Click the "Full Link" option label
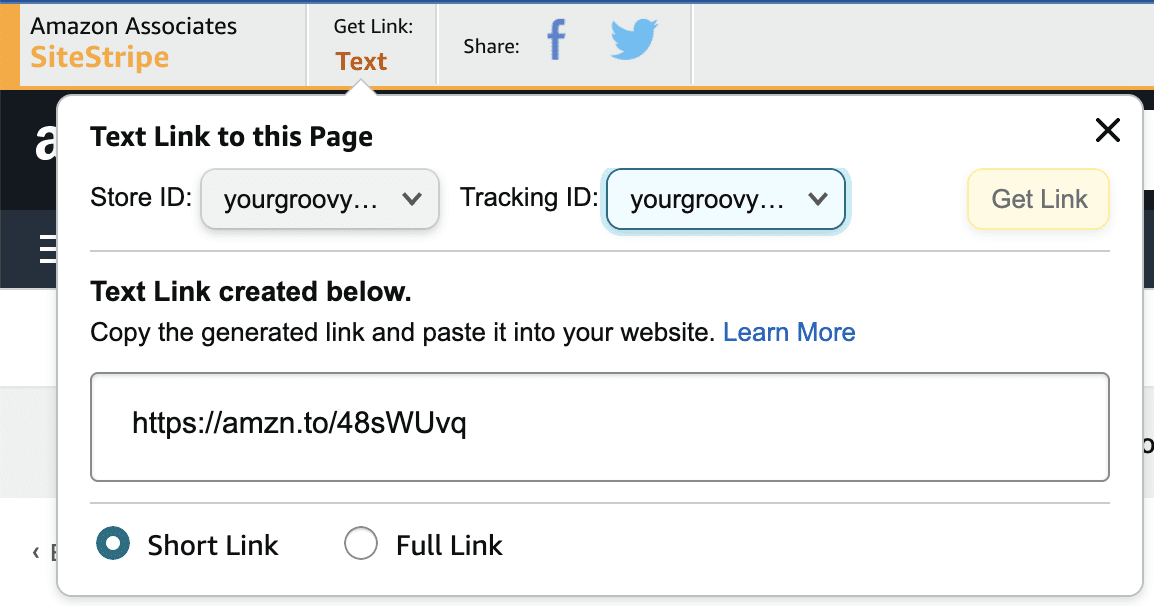This screenshot has height=606, width=1154. [449, 545]
